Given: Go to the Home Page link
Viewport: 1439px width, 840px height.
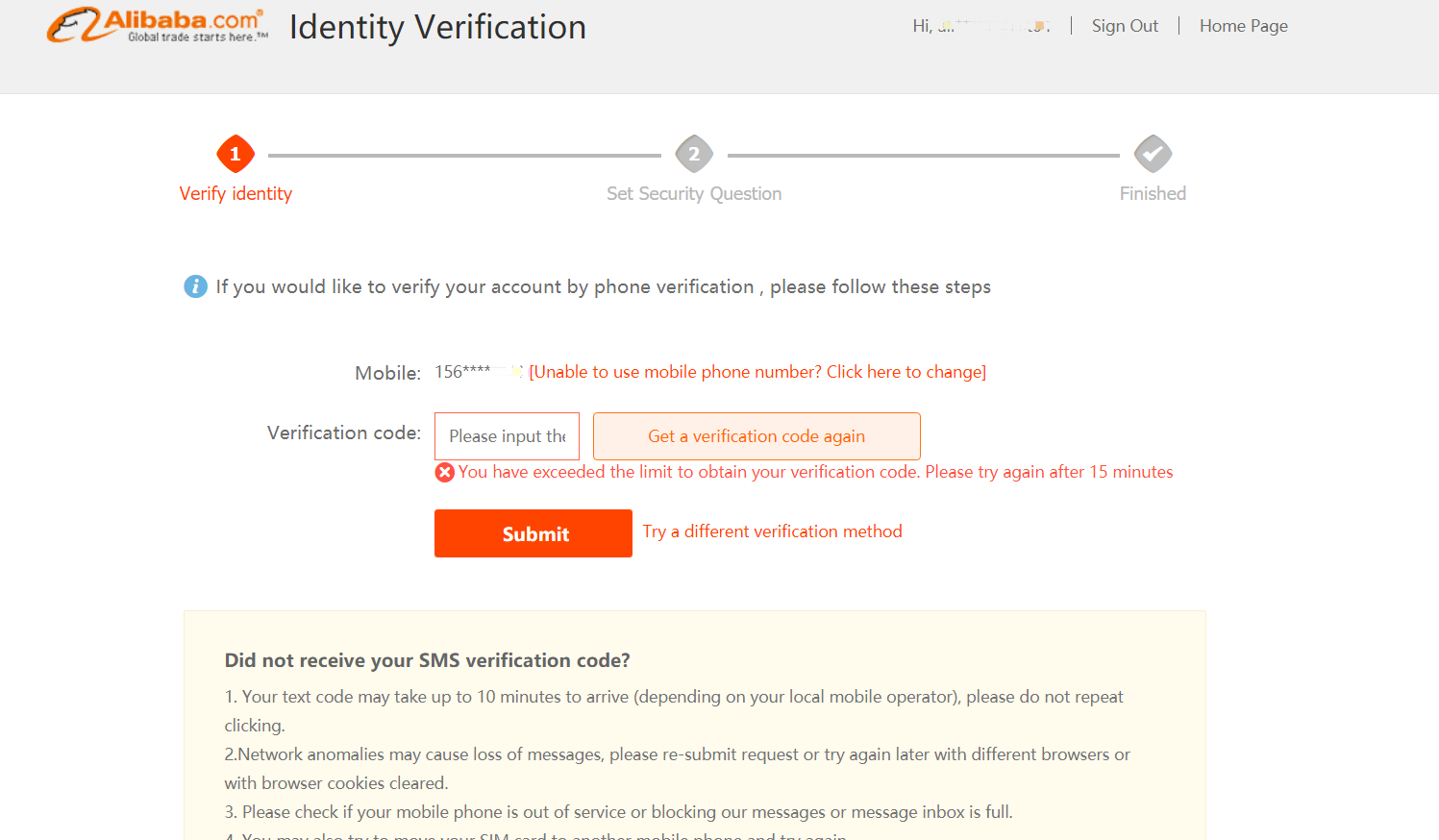Looking at the screenshot, I should coord(1243,26).
